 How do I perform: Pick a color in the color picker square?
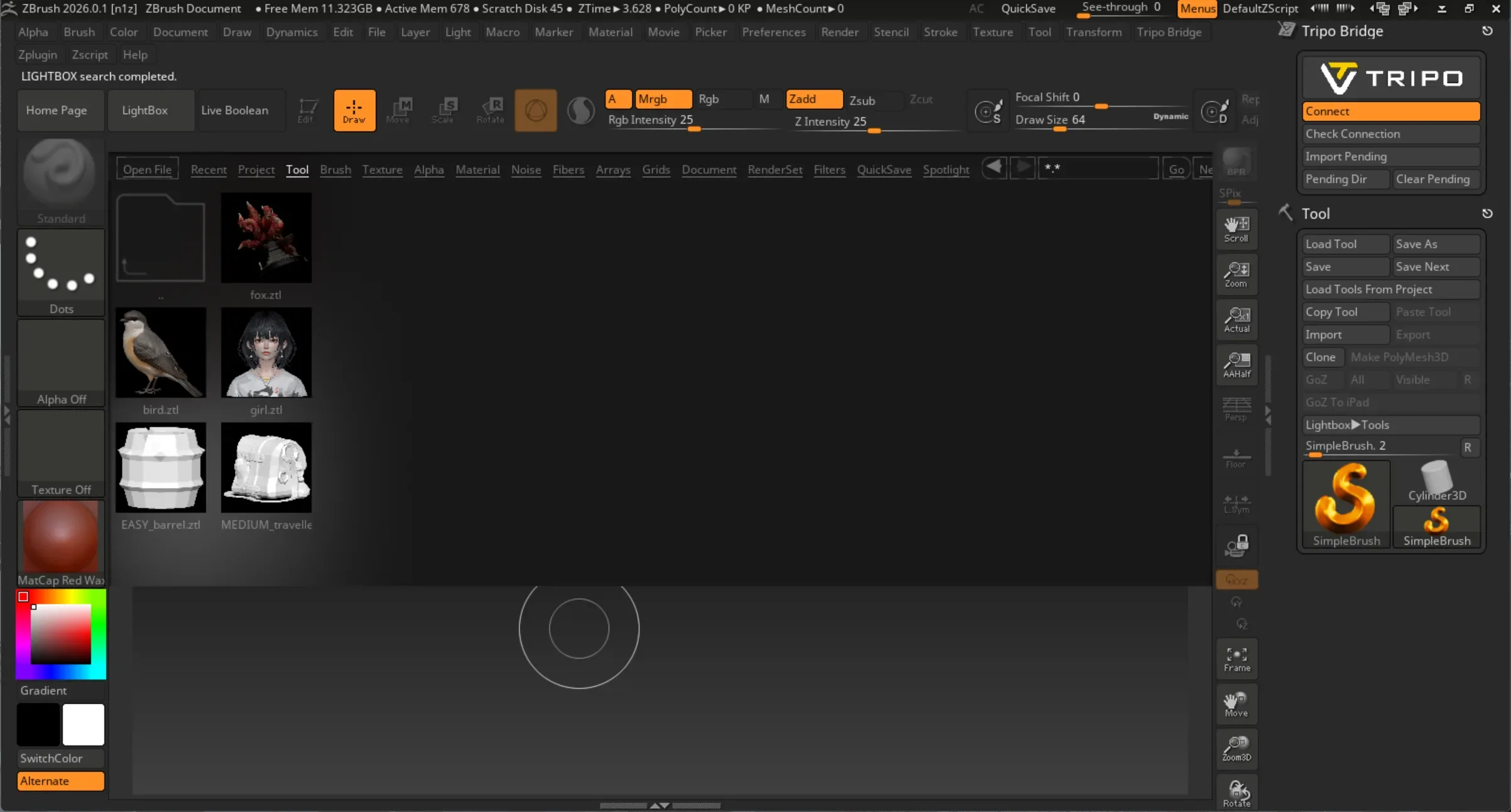tap(61, 634)
